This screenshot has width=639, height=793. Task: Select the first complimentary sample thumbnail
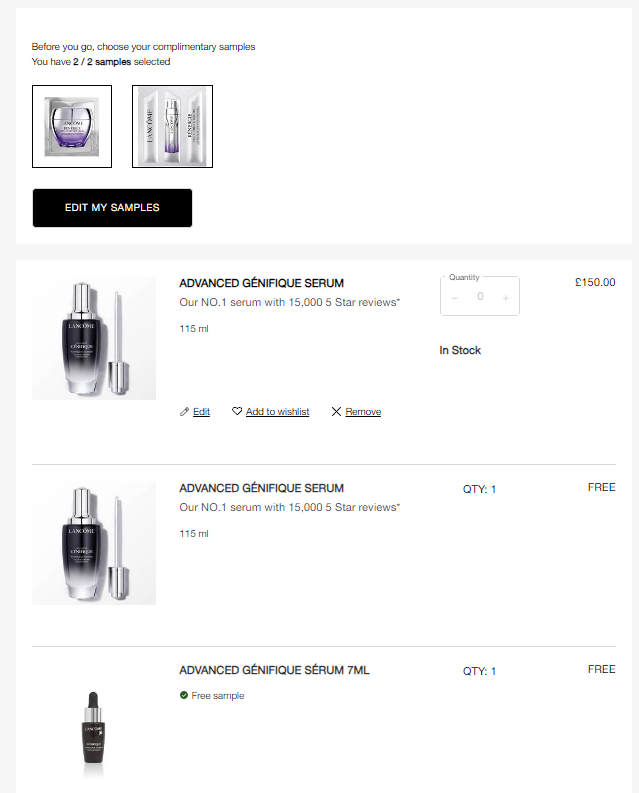click(72, 126)
